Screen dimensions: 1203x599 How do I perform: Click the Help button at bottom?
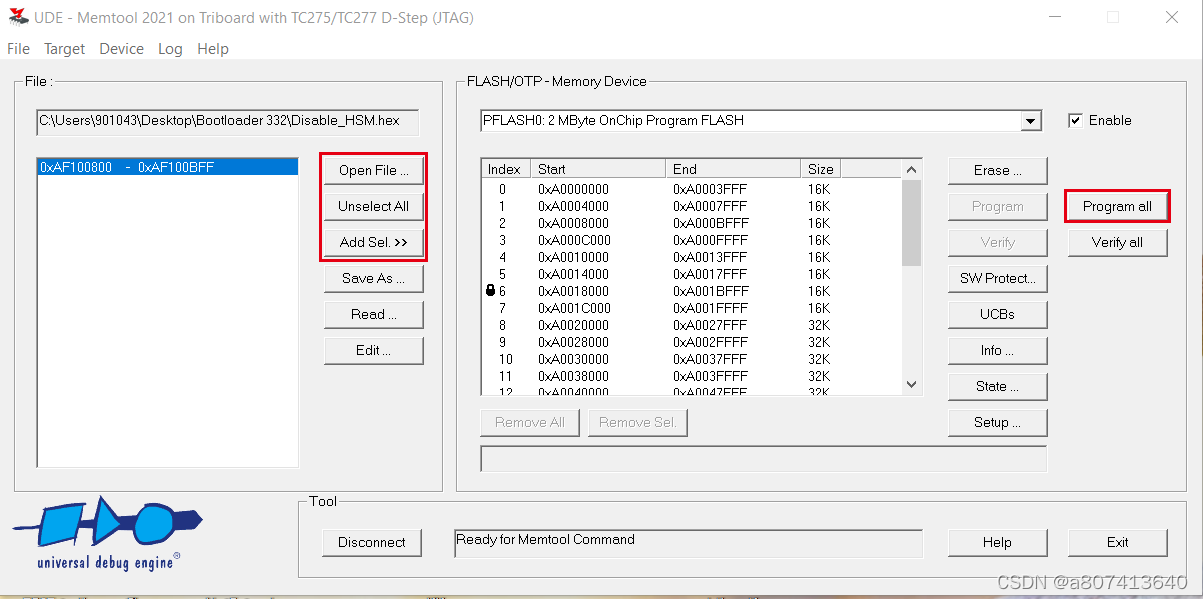click(998, 543)
